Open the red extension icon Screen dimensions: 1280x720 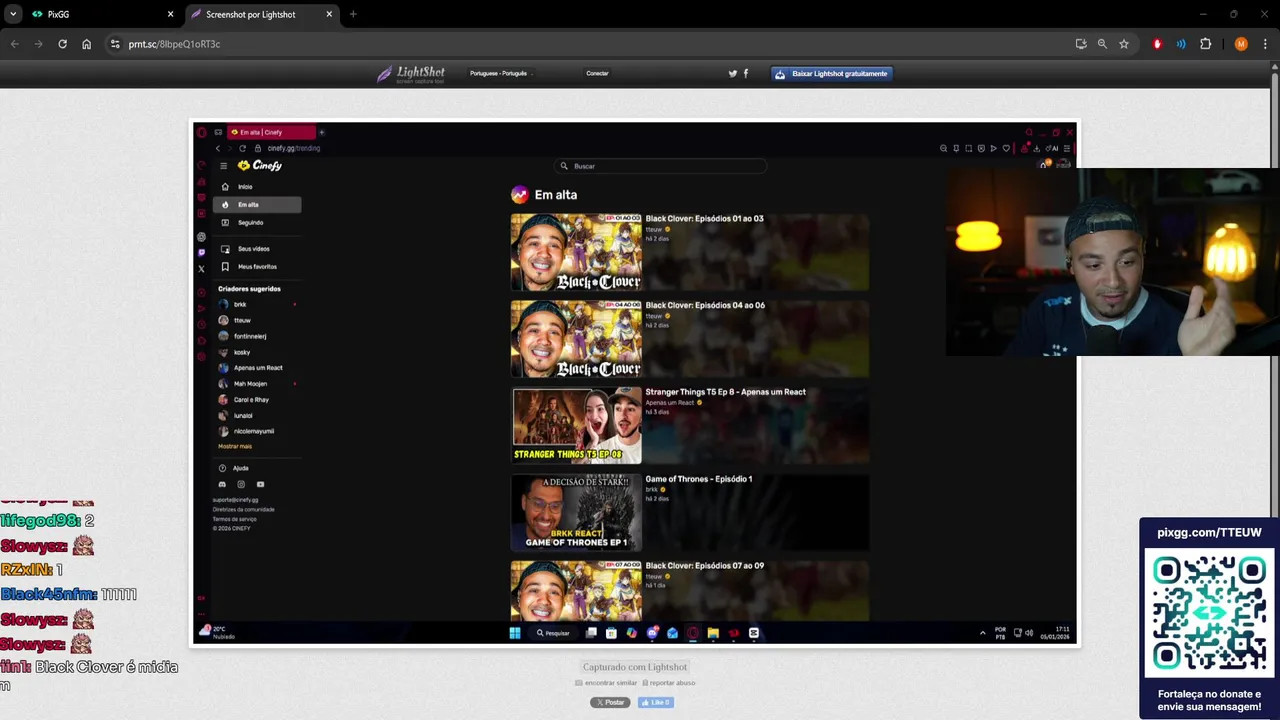(1157, 44)
